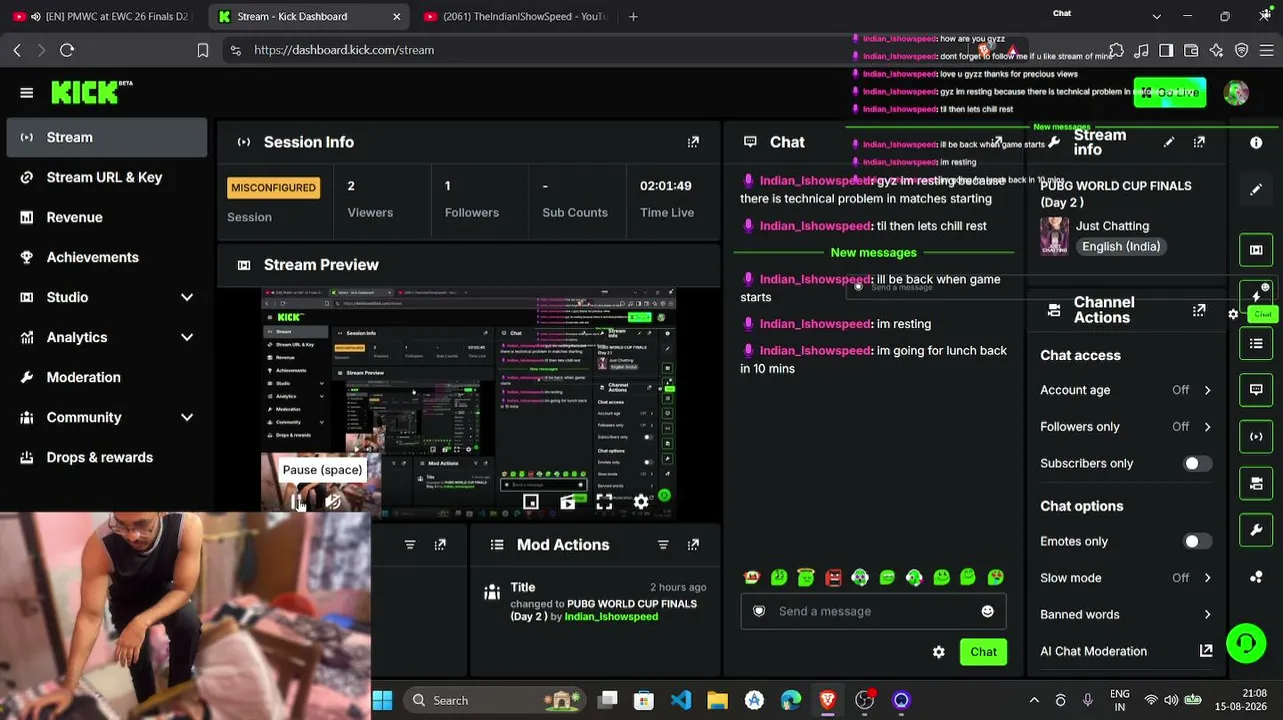The image size is (1283, 720).
Task: Toggle the list panel icon in right rail
Action: tap(1256, 344)
